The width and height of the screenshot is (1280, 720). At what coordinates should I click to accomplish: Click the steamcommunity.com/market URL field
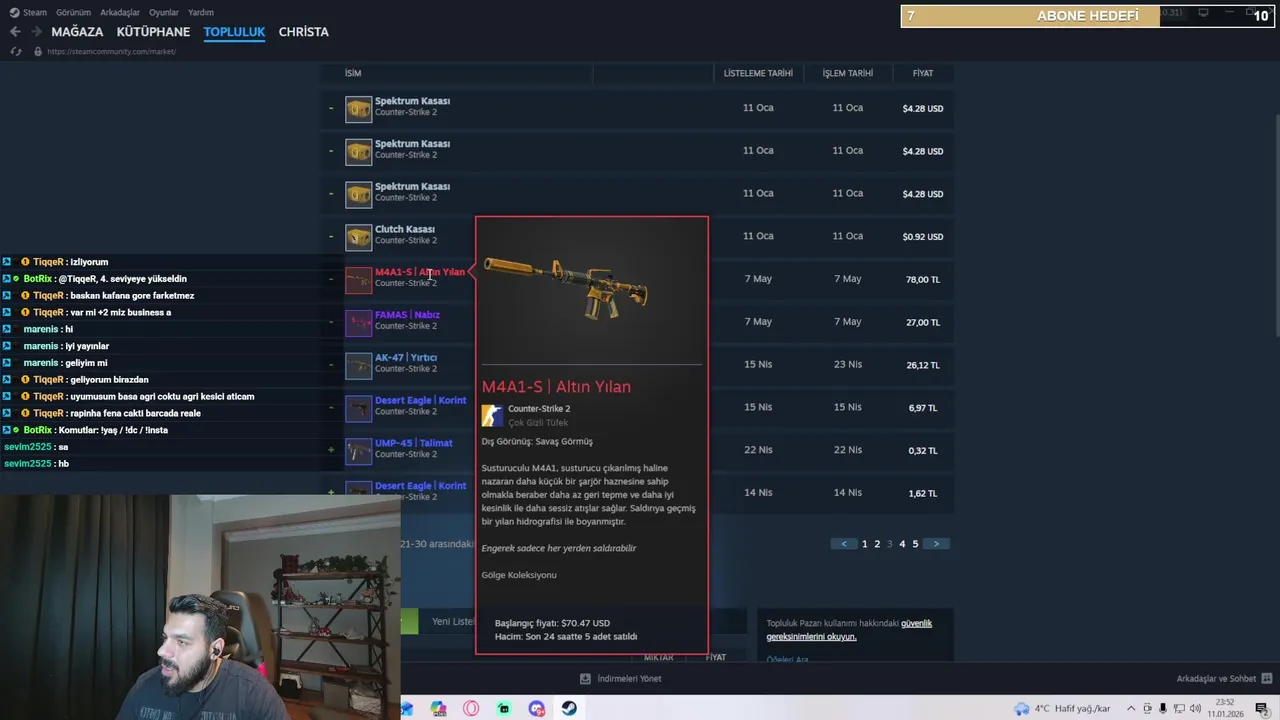(x=111, y=51)
